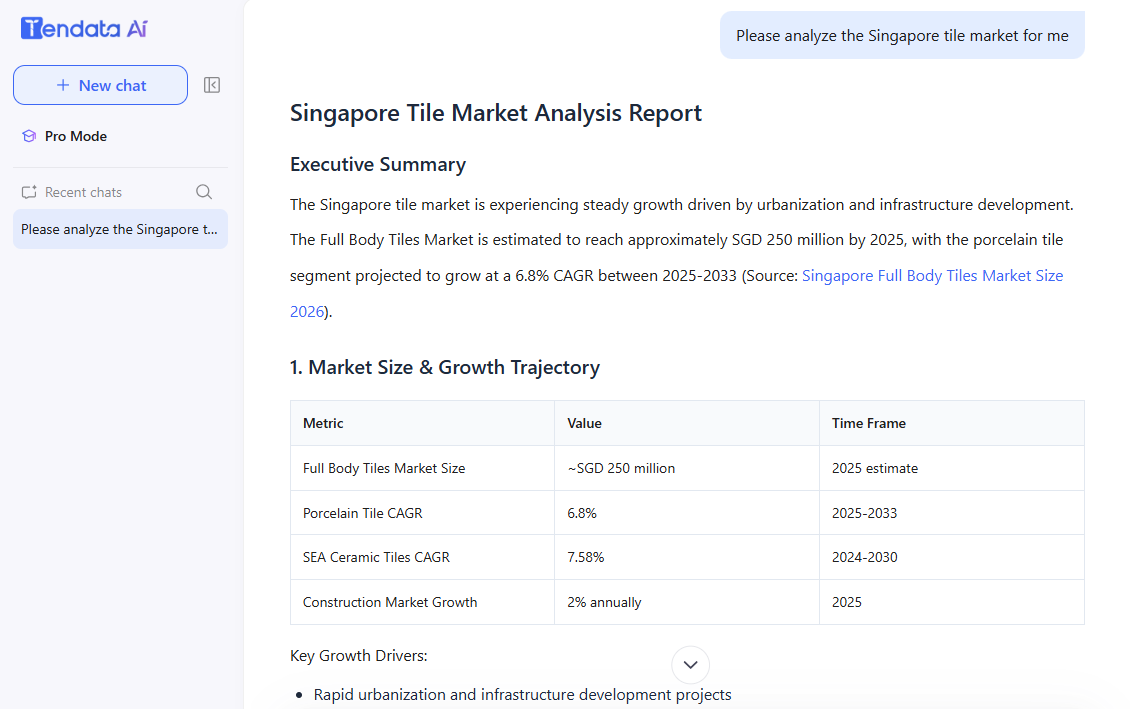Screen dimensions: 1130x709
Task: Click the '2026' link continuation
Action: [x=306, y=311]
